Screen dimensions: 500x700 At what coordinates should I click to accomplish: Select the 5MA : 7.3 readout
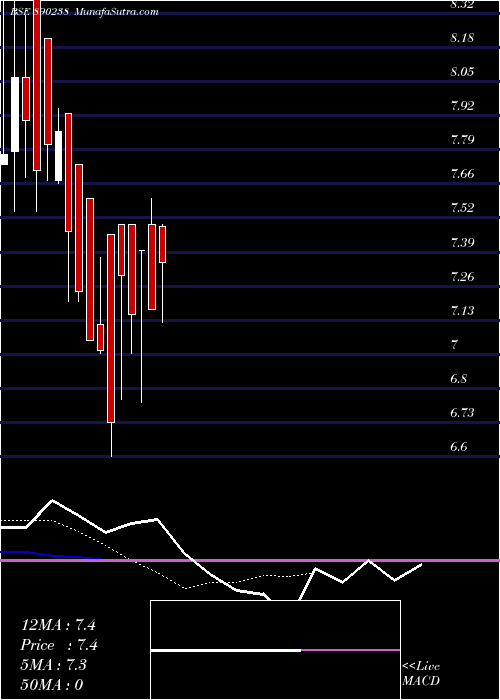54,665
